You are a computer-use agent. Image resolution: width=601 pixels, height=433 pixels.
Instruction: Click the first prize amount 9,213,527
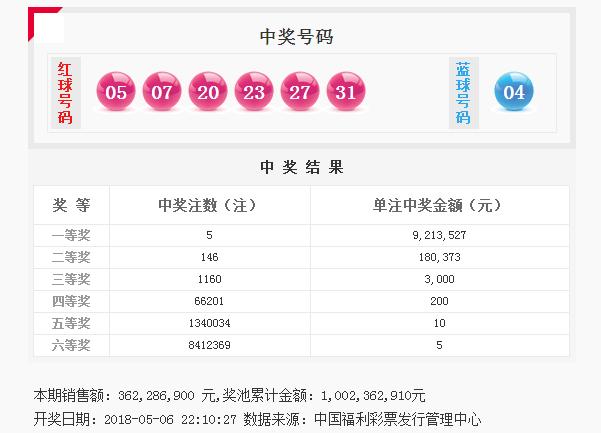click(439, 236)
